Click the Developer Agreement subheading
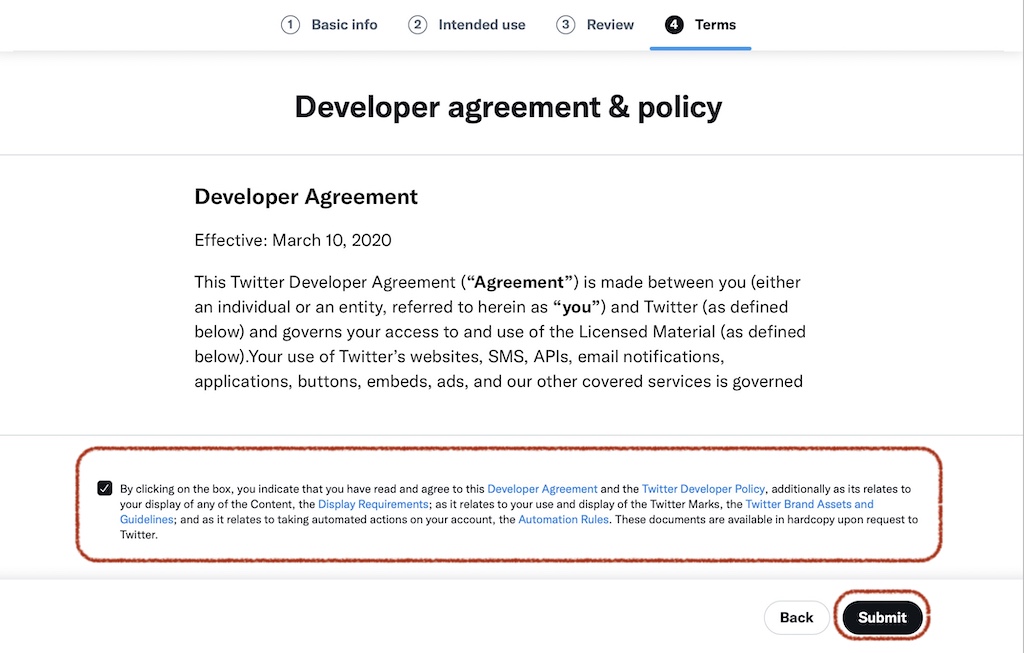Screen dimensions: 1024x653 pos(306,197)
